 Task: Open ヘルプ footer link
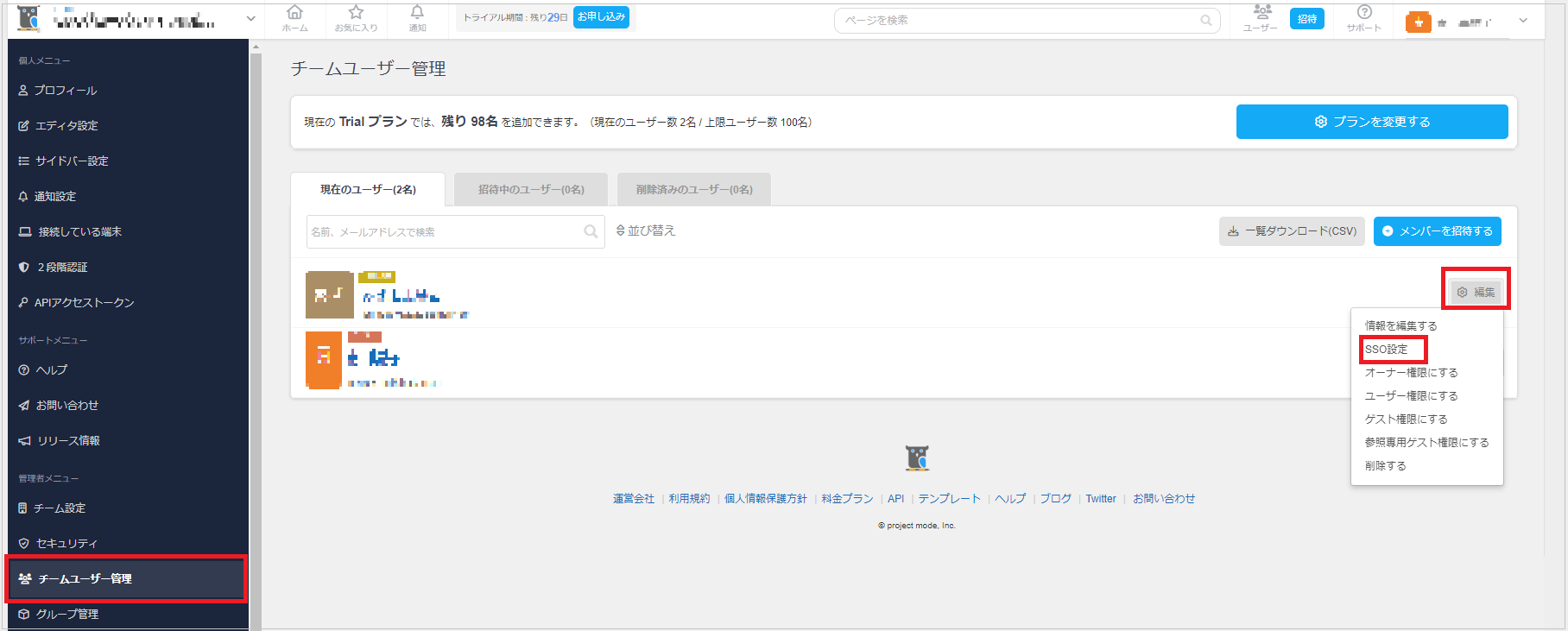[1010, 499]
